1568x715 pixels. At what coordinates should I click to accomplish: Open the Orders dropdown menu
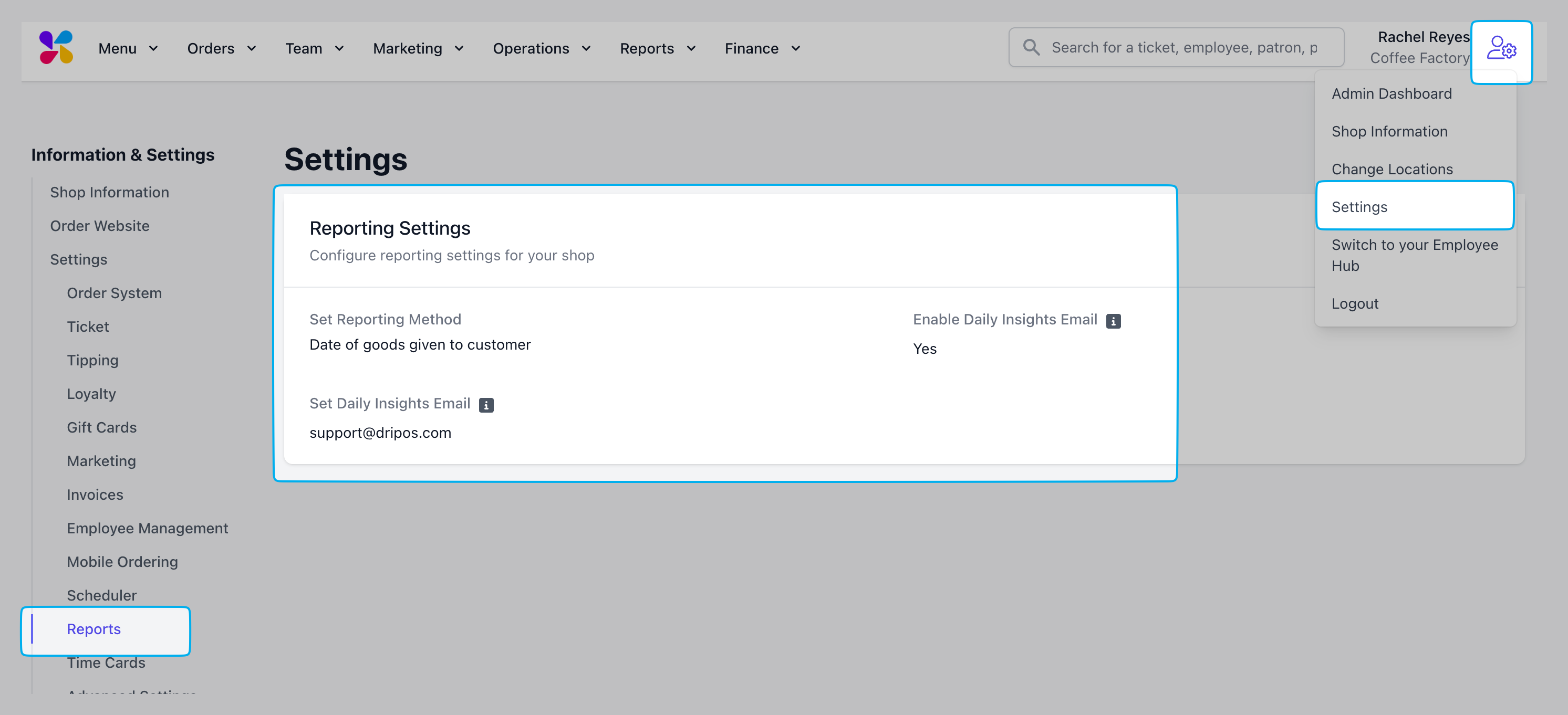(x=222, y=49)
